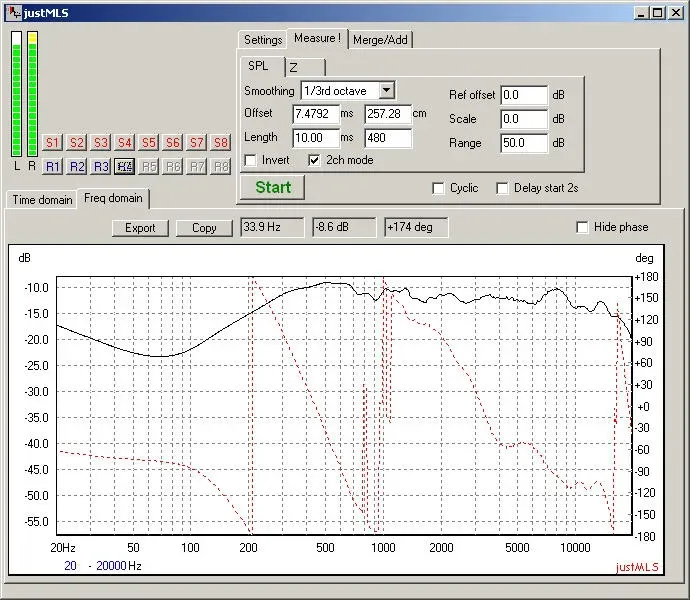Click the justMLS title bar app icon
The width and height of the screenshot is (690, 600).
click(x=15, y=12)
